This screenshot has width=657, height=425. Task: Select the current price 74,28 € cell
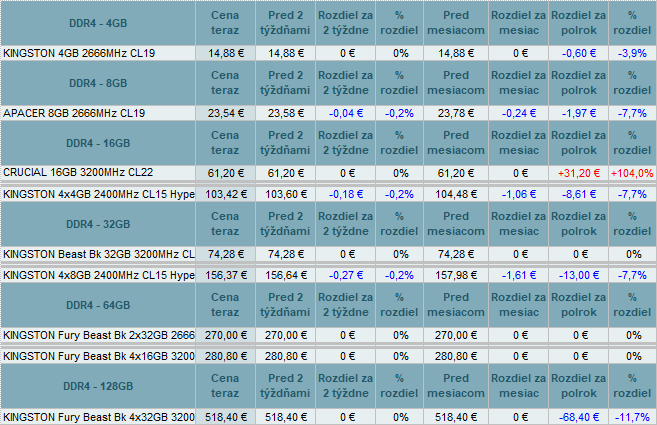(x=225, y=254)
